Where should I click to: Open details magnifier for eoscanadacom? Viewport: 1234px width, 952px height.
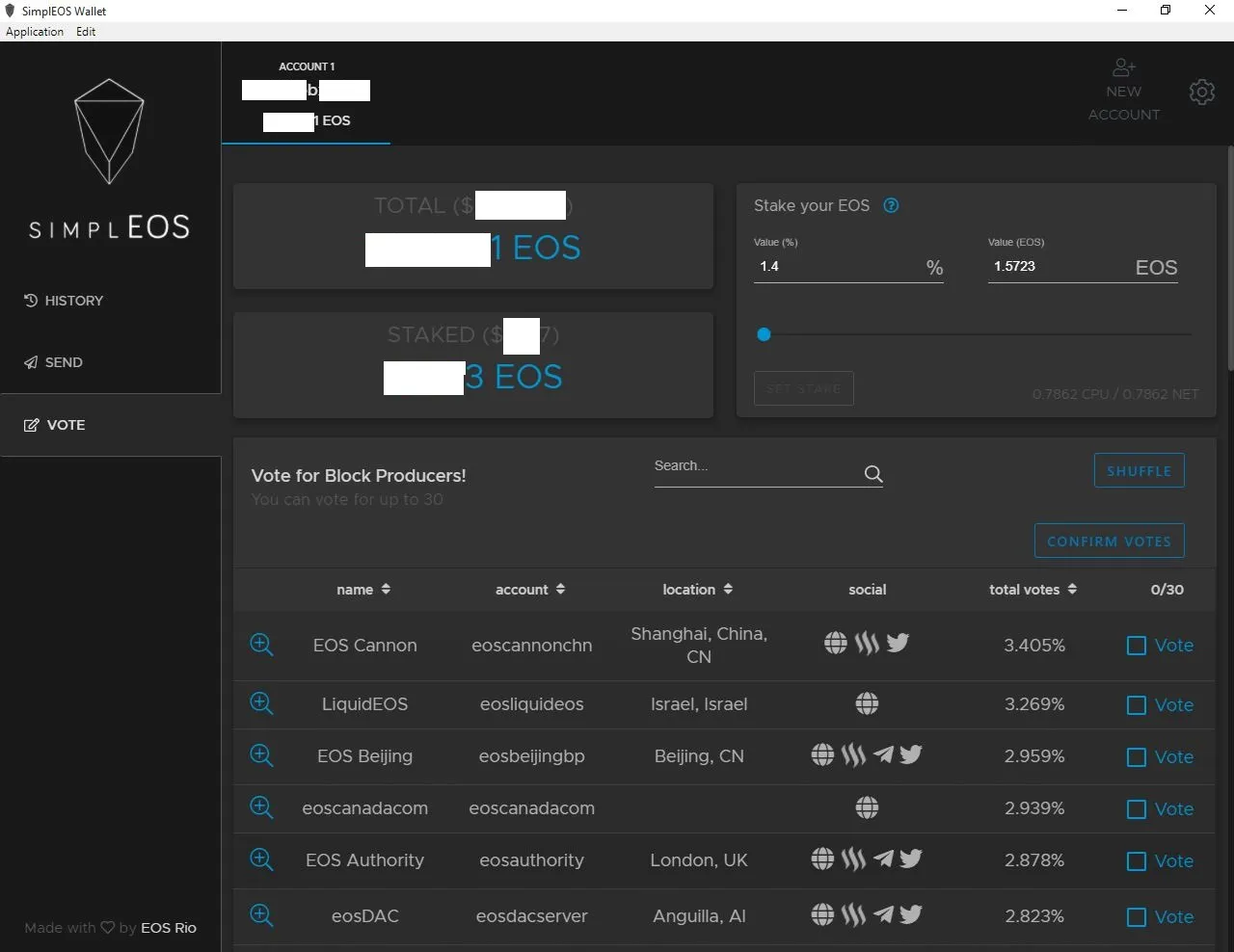(261, 807)
